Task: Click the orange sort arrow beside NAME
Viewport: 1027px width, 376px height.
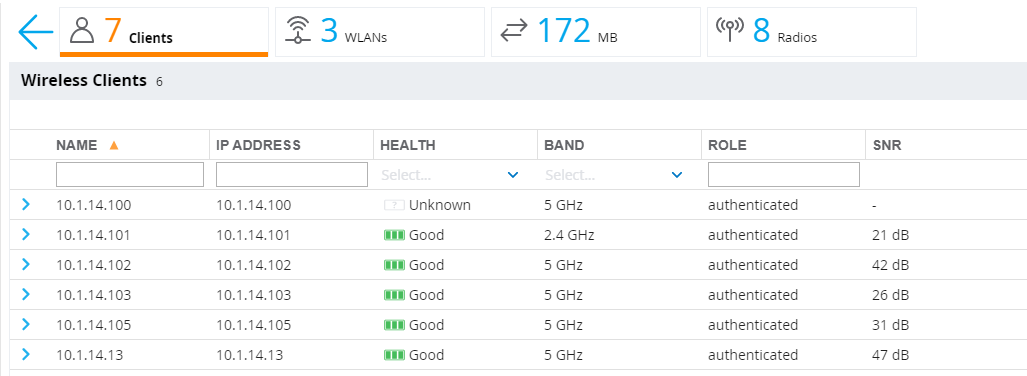Action: 114,145
